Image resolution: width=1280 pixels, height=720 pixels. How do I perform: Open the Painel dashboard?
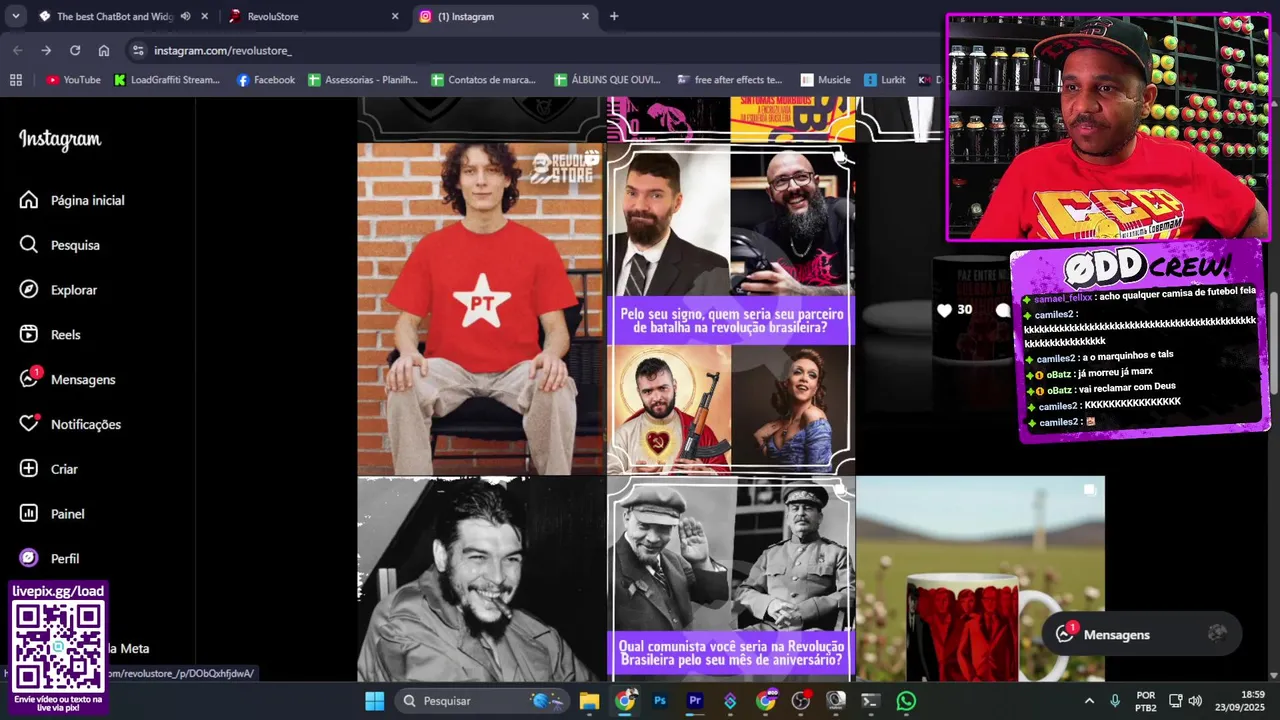pyautogui.click(x=52, y=514)
